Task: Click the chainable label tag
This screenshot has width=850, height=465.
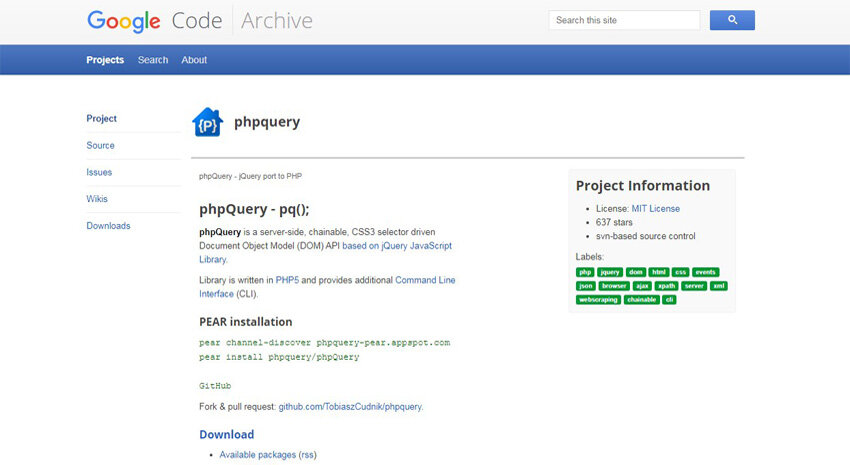Action: pos(642,300)
